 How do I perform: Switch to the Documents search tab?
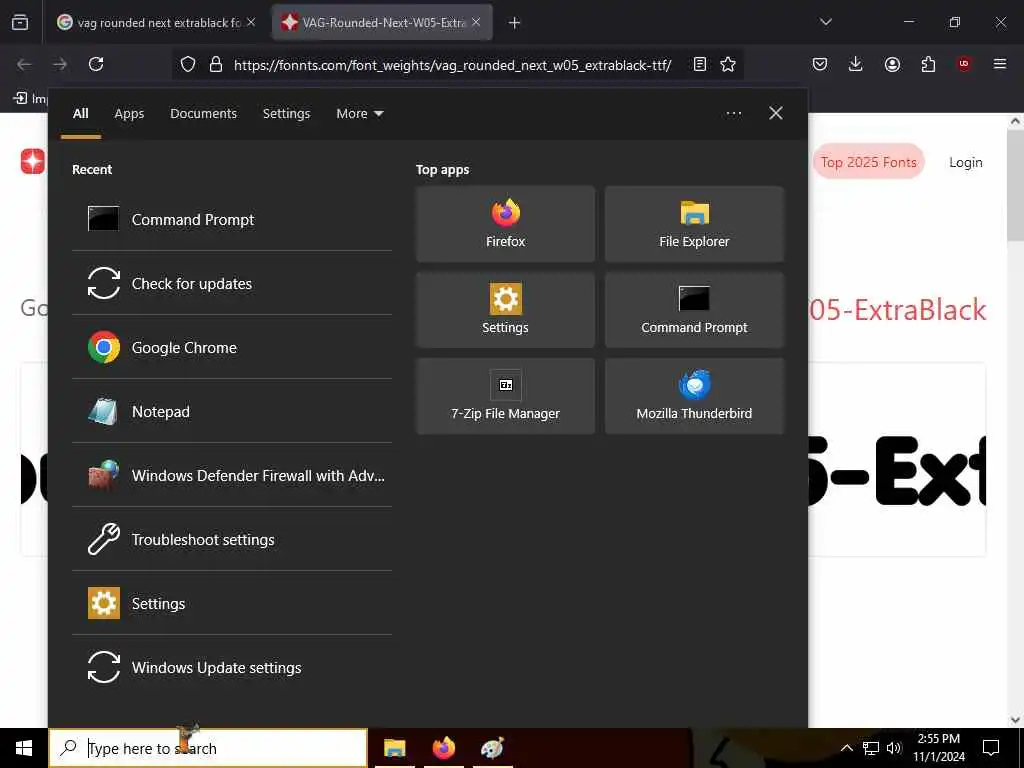tap(204, 114)
